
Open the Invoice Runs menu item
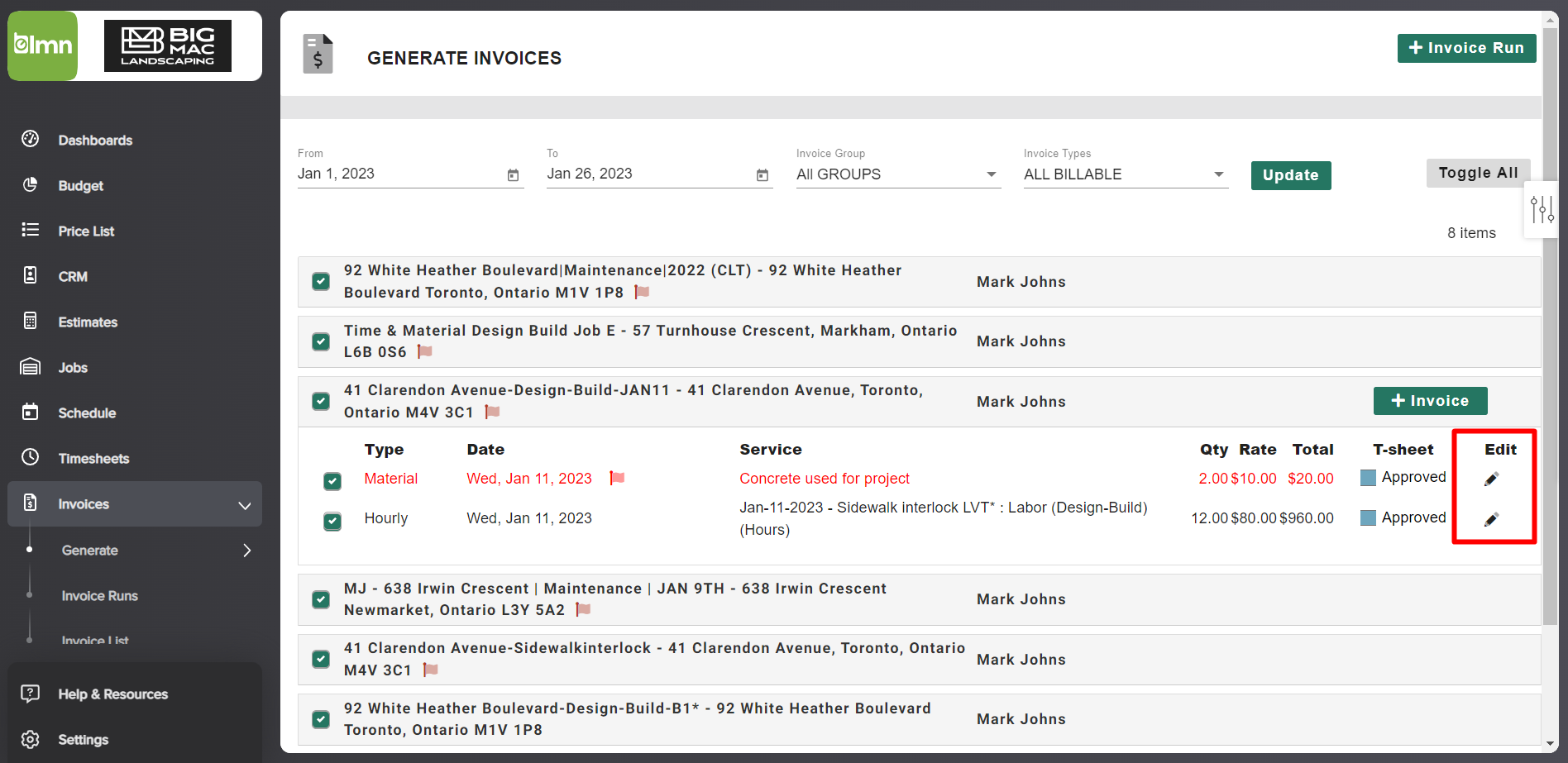point(99,595)
